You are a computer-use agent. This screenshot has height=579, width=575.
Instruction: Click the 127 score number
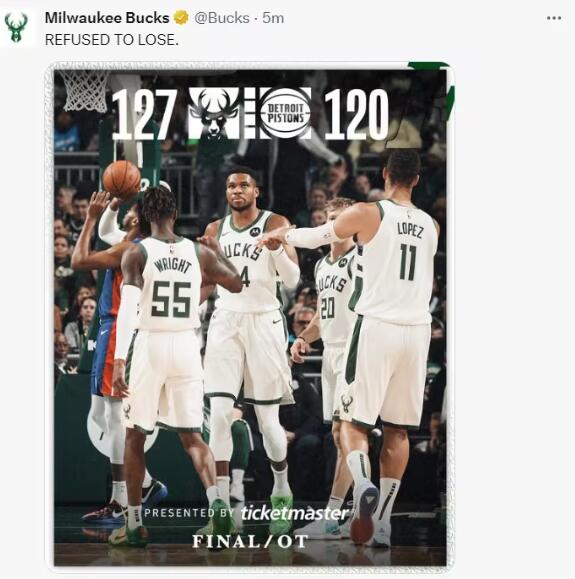144,115
